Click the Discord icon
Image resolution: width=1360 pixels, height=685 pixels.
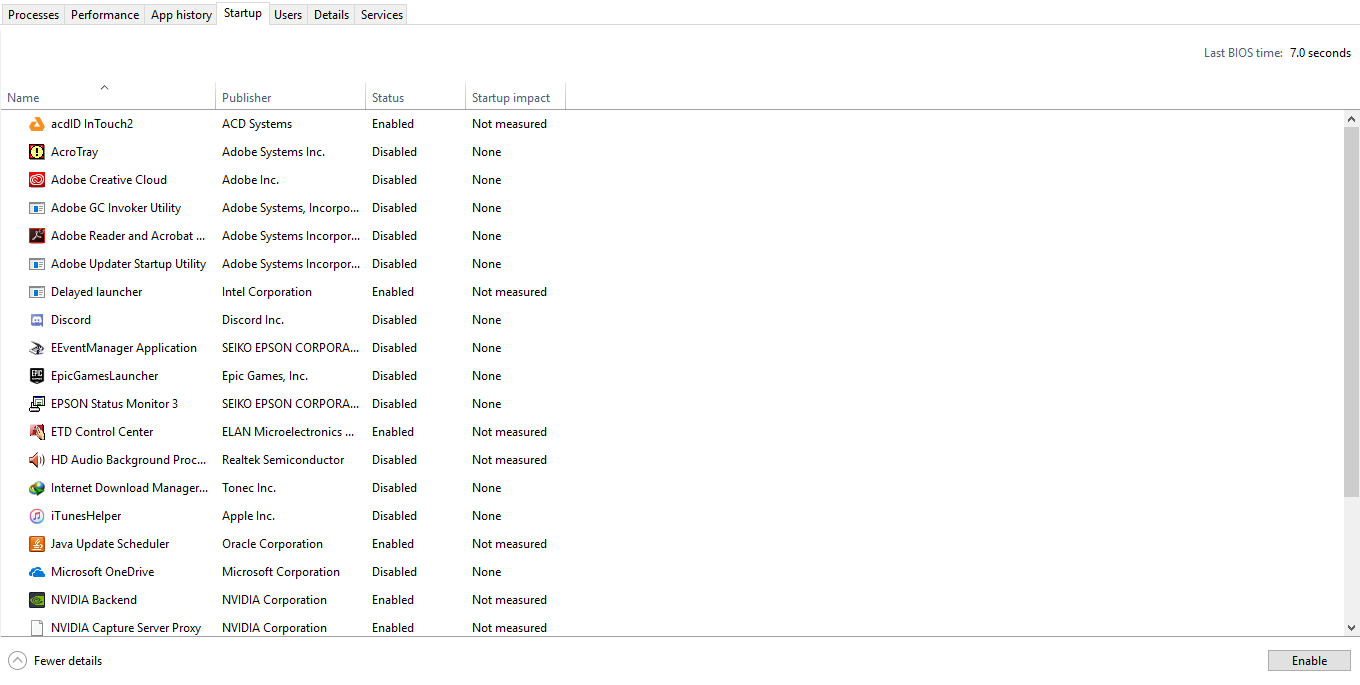click(37, 320)
